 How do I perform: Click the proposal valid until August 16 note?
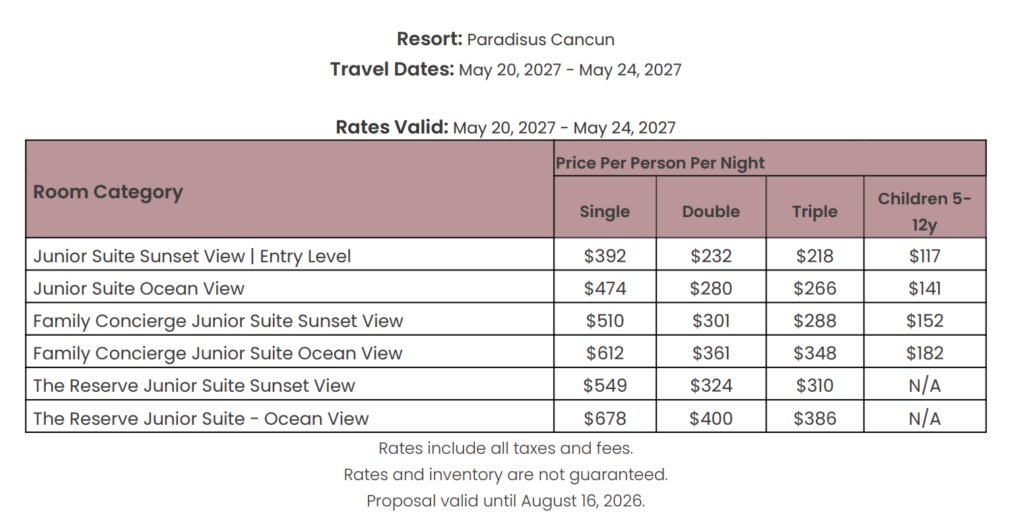click(x=505, y=501)
